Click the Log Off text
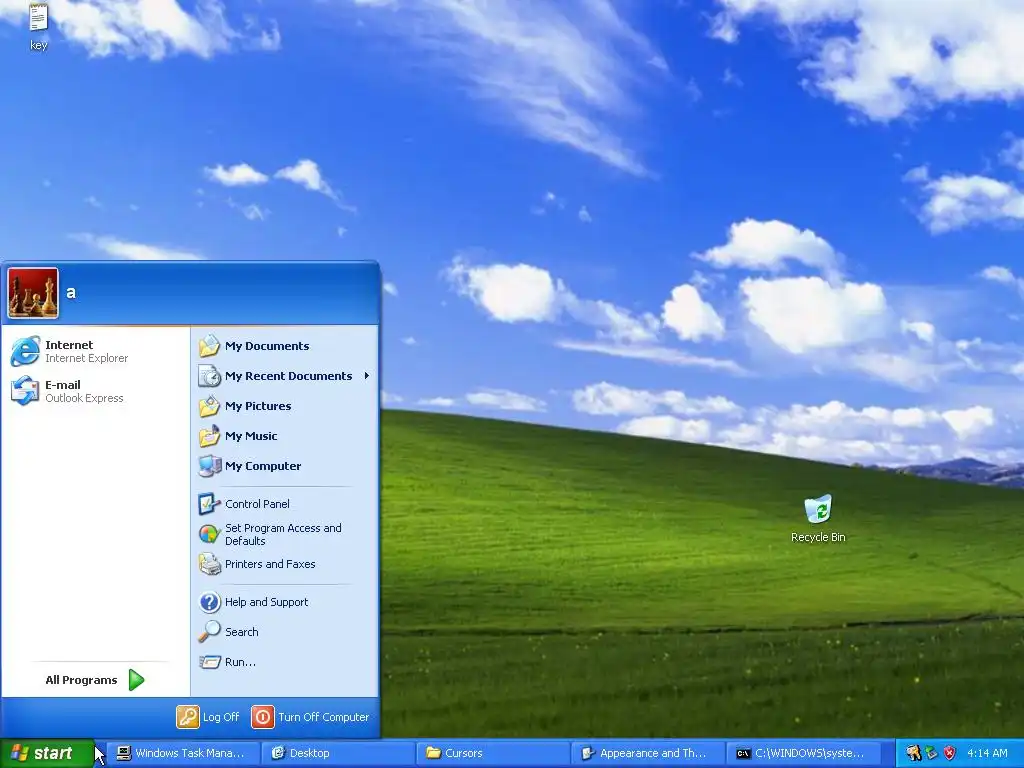1024x768 pixels. coord(221,717)
